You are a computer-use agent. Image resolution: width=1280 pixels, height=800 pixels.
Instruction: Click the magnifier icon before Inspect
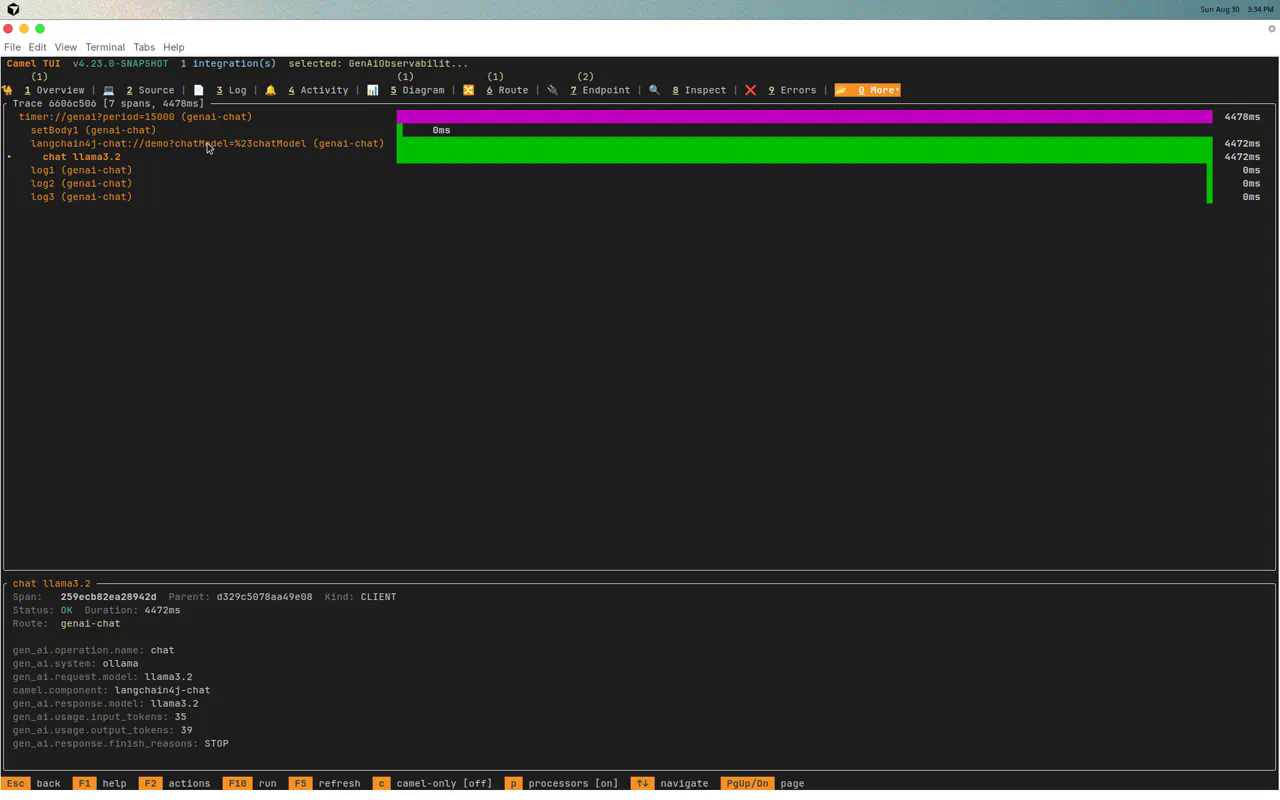pyautogui.click(x=654, y=90)
